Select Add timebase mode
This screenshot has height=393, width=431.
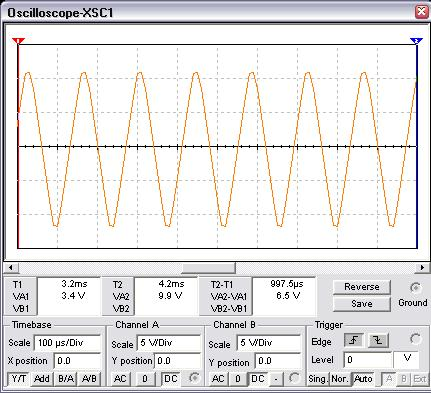tap(42, 379)
